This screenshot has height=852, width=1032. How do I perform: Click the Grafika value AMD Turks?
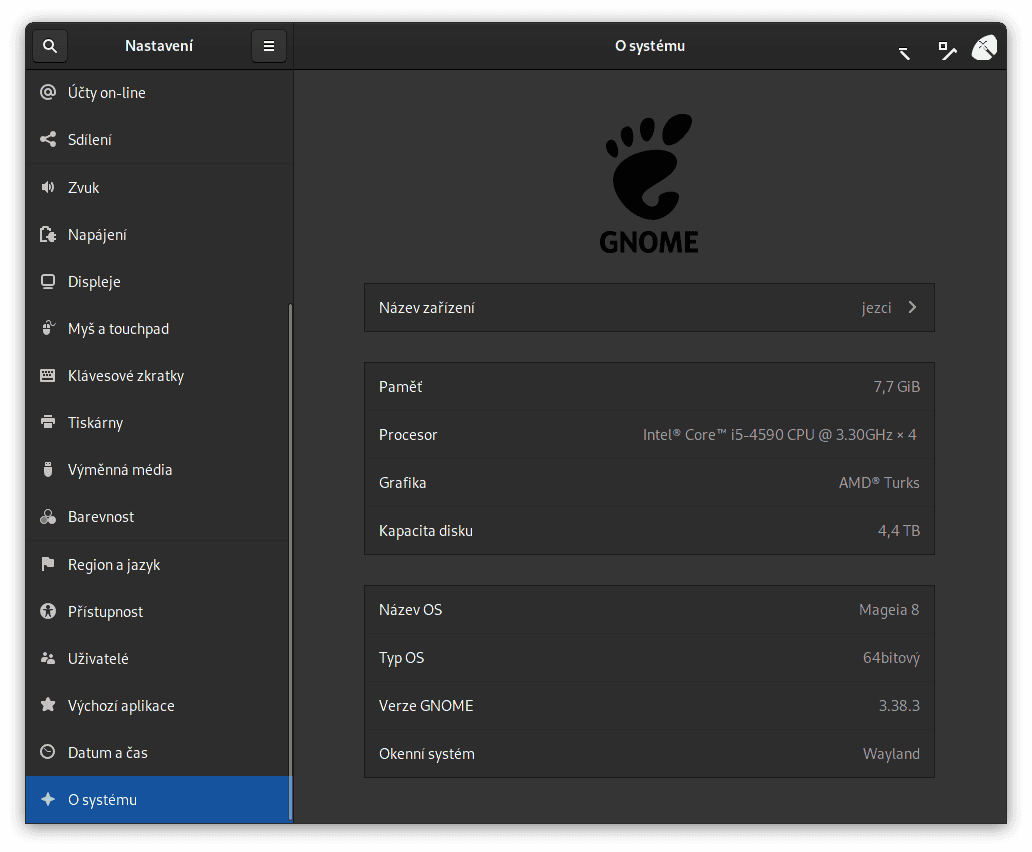pyautogui.click(x=879, y=483)
